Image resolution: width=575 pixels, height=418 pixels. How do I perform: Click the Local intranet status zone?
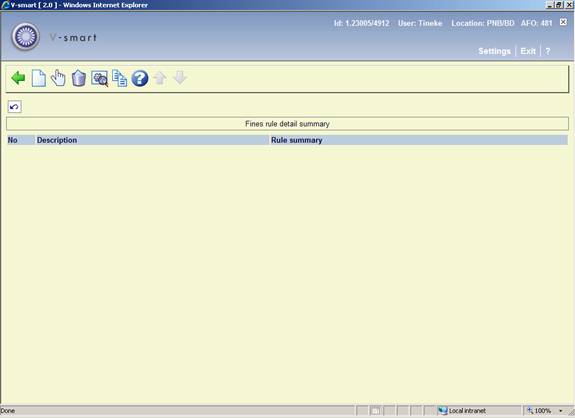tap(462, 411)
